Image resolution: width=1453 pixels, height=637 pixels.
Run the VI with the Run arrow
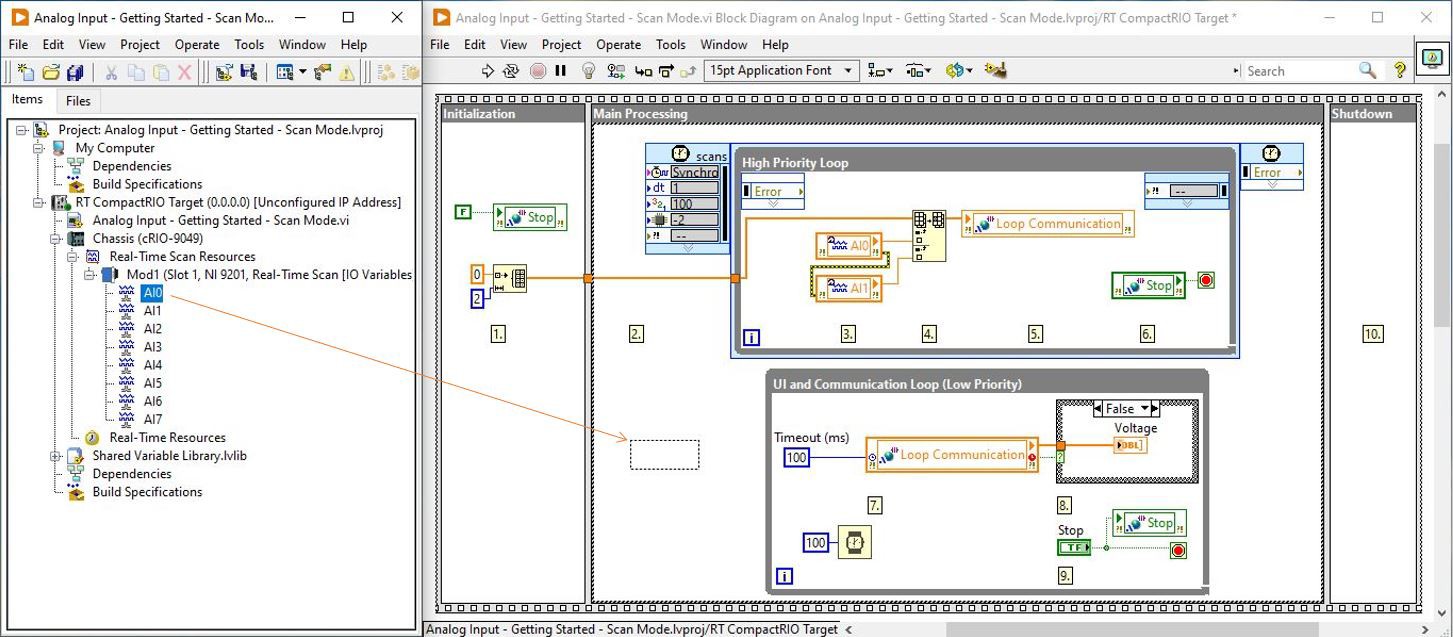coord(488,70)
